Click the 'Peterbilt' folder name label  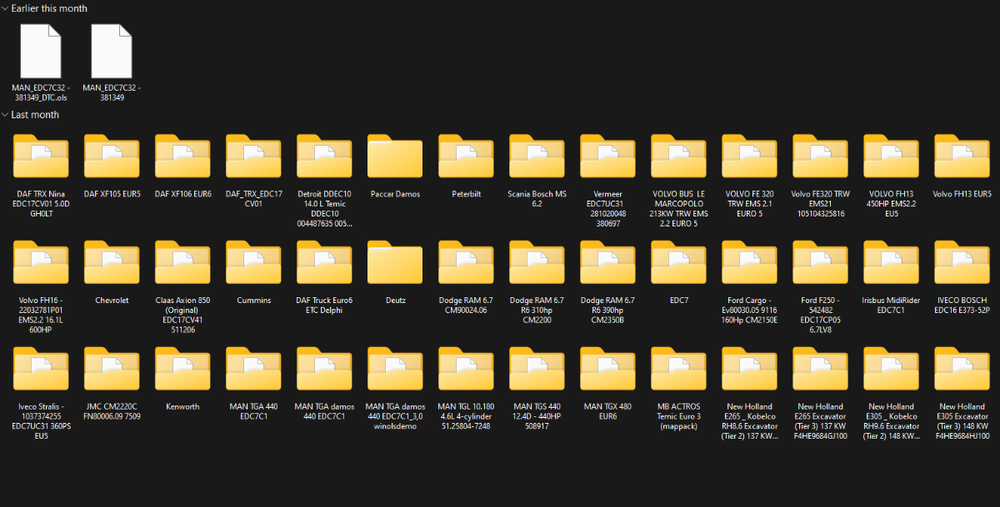(466, 194)
